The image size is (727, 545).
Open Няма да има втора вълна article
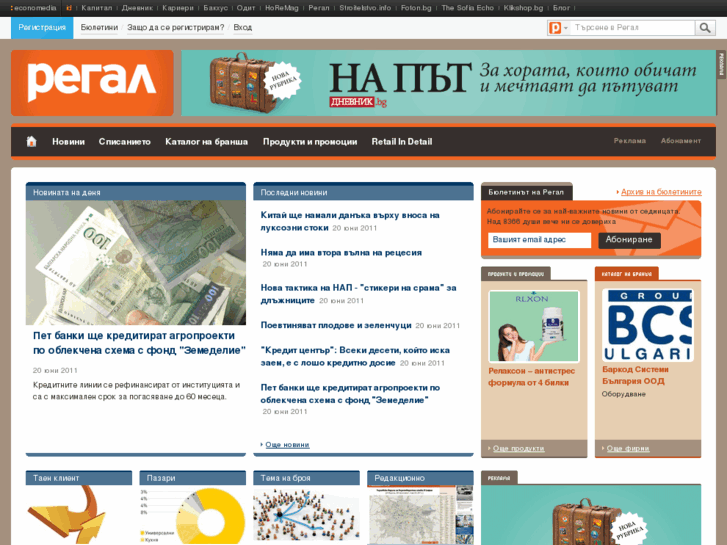click(341, 253)
